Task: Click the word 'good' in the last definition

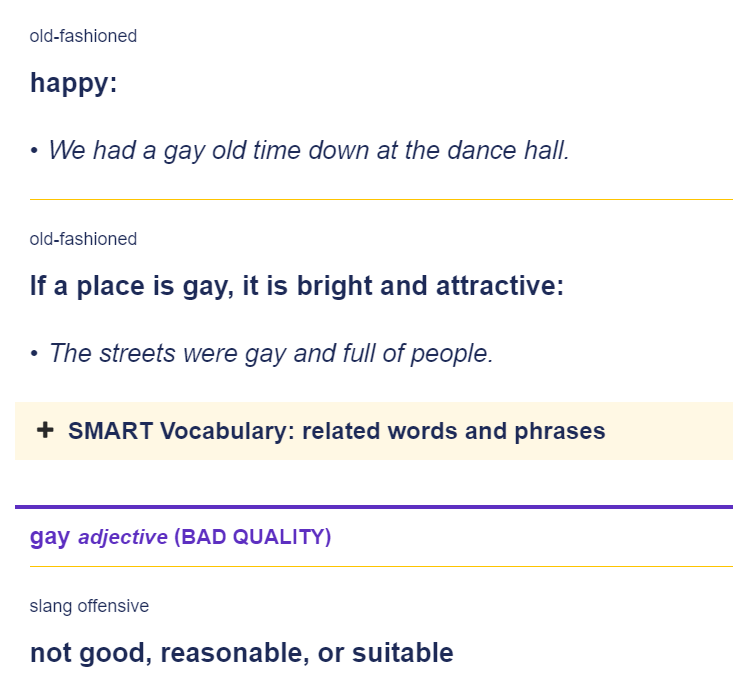Action: click(x=115, y=653)
